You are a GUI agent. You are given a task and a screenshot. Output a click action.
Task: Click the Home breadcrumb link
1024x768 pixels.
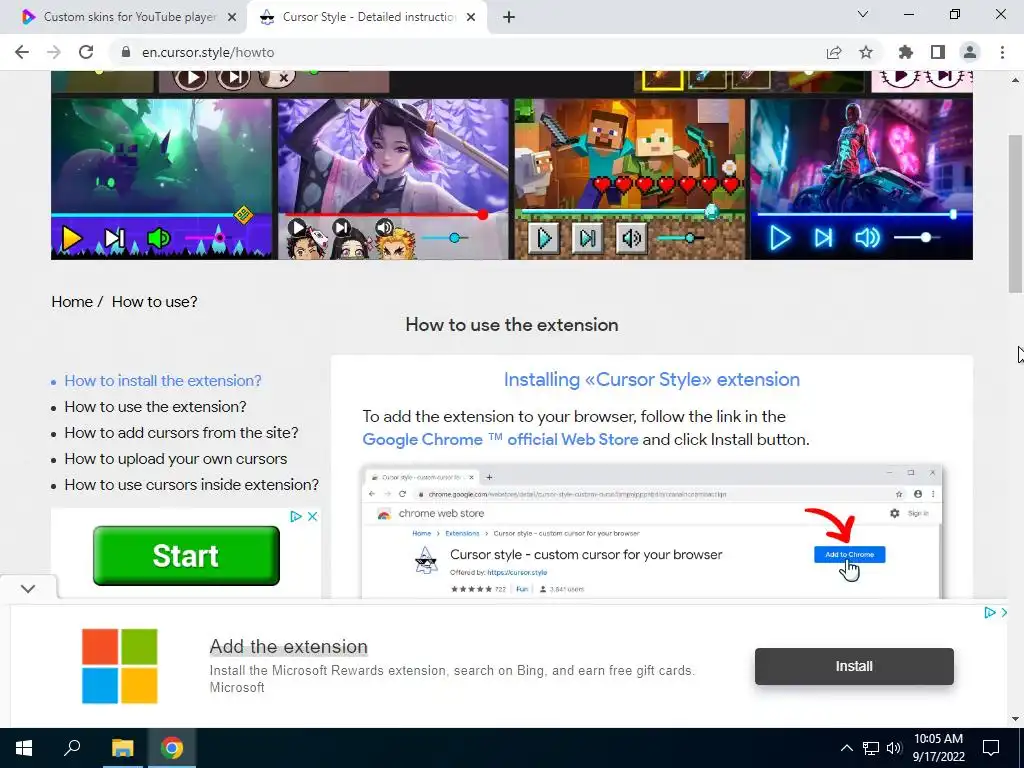click(72, 302)
